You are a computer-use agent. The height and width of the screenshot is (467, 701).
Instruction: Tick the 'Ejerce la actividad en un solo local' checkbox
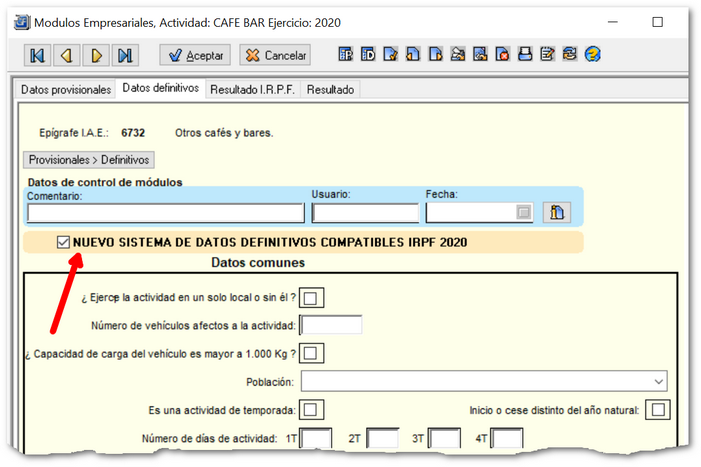[x=313, y=298]
